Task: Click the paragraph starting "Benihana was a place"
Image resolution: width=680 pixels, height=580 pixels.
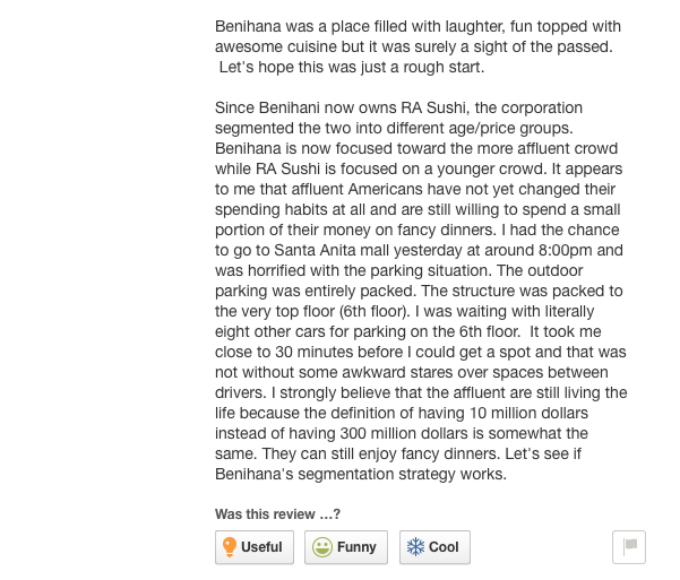Action: click(418, 47)
